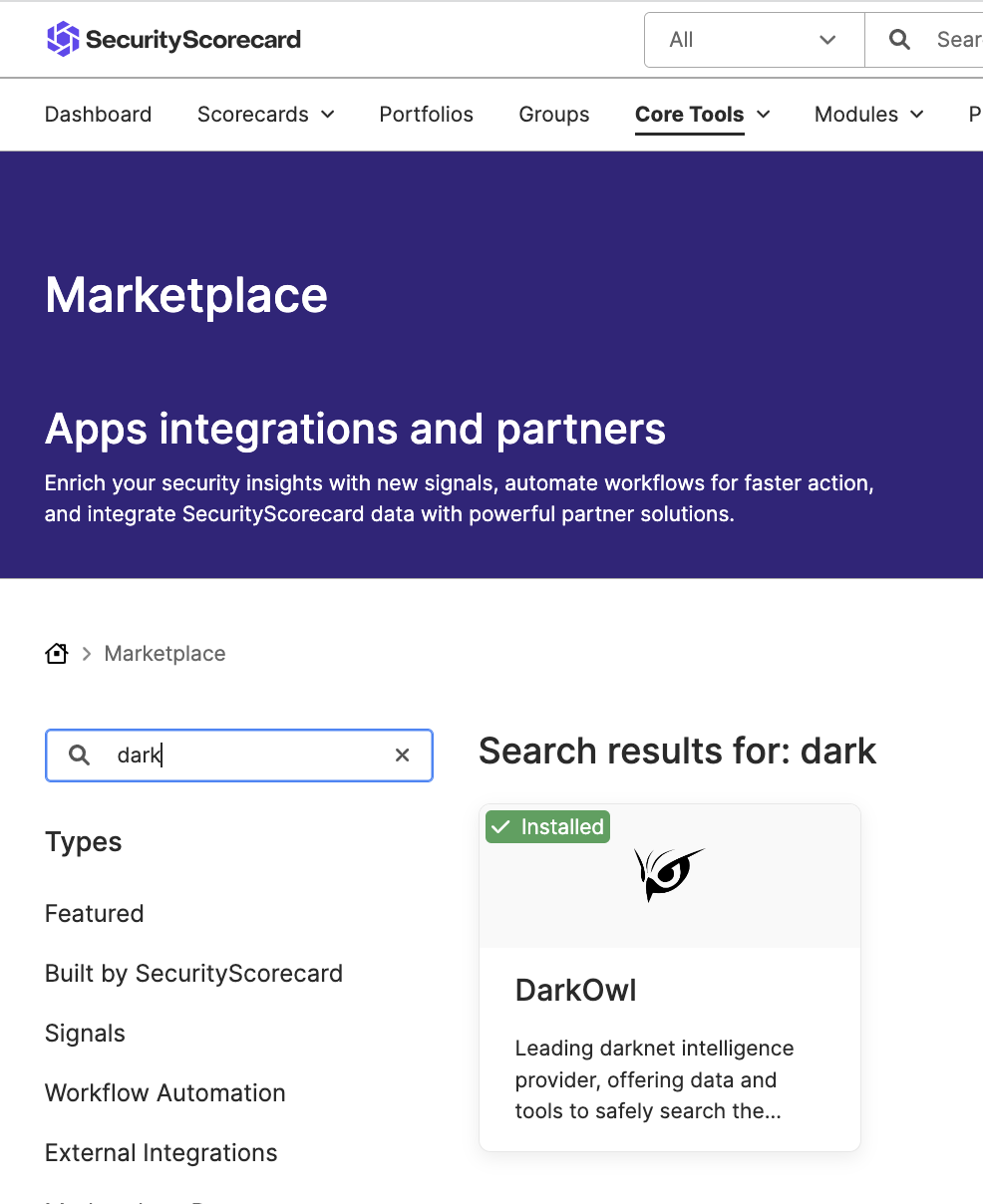Filter by External Integrations type
This screenshot has height=1204, width=983.
pyautogui.click(x=162, y=1153)
